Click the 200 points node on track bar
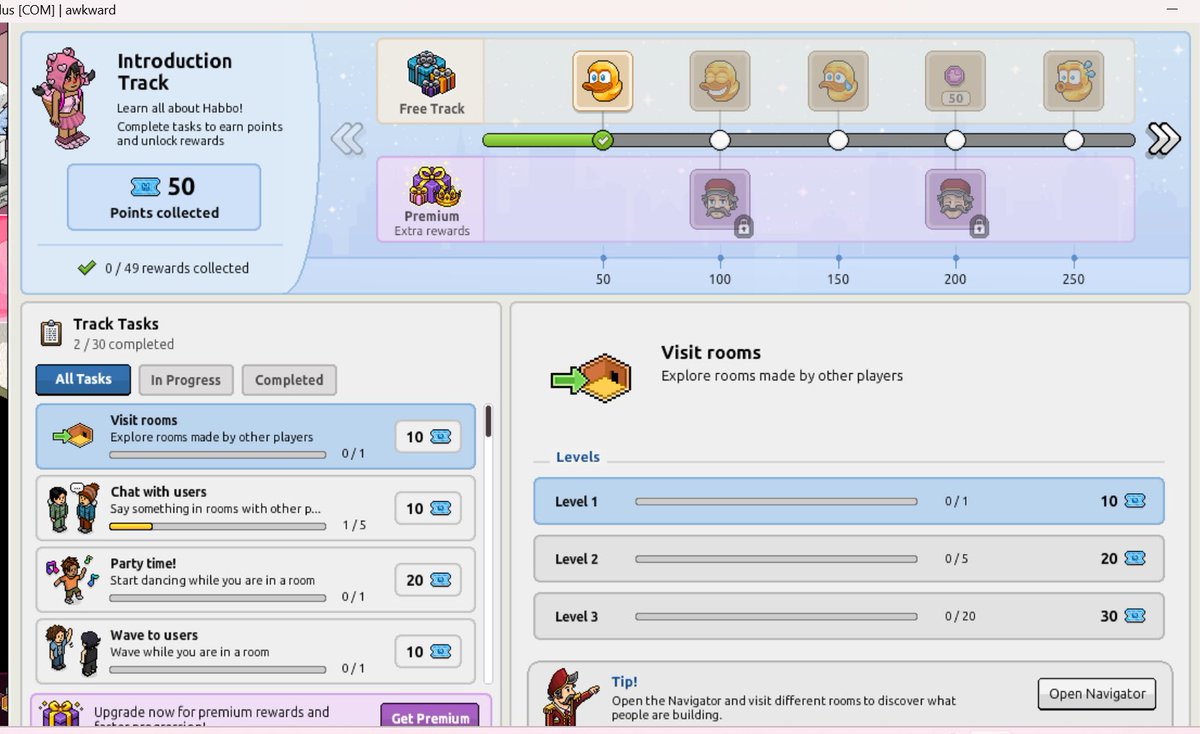The width and height of the screenshot is (1200, 734). point(955,140)
